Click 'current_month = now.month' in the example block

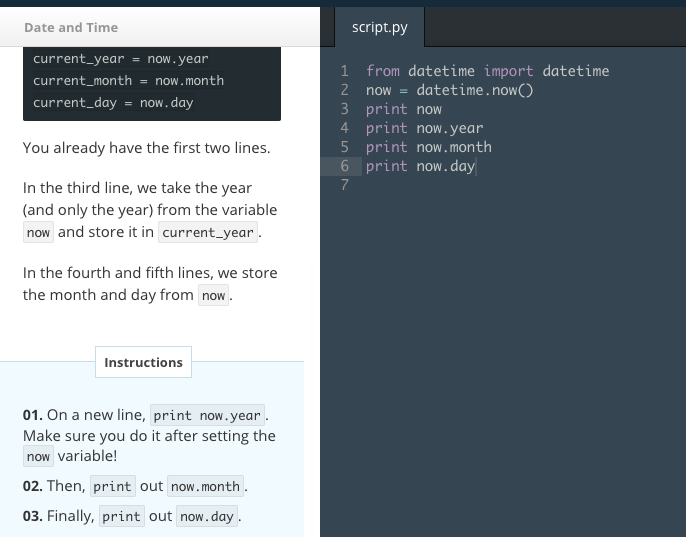[128, 81]
